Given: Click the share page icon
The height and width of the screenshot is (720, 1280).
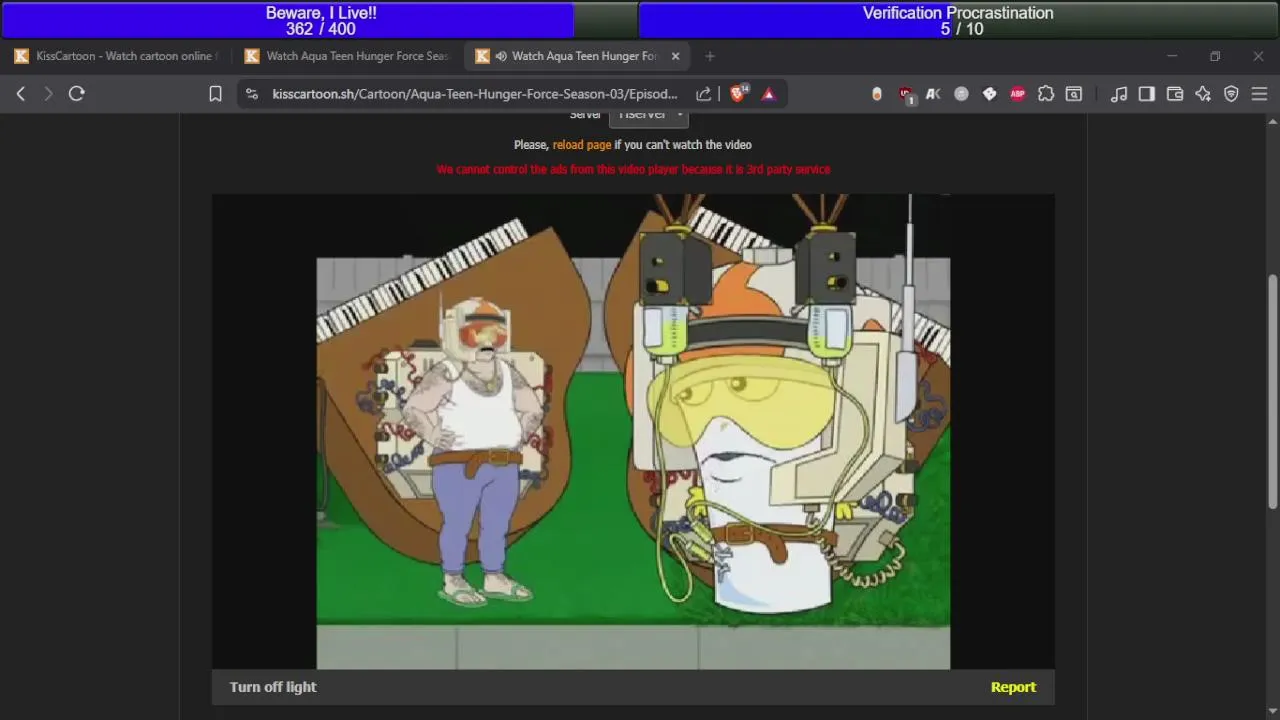Looking at the screenshot, I should [704, 94].
